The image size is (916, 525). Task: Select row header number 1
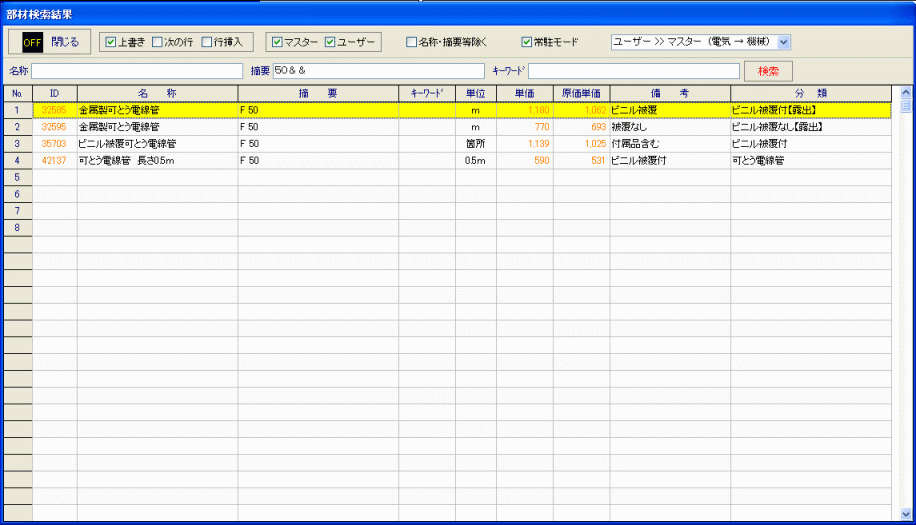tap(18, 110)
